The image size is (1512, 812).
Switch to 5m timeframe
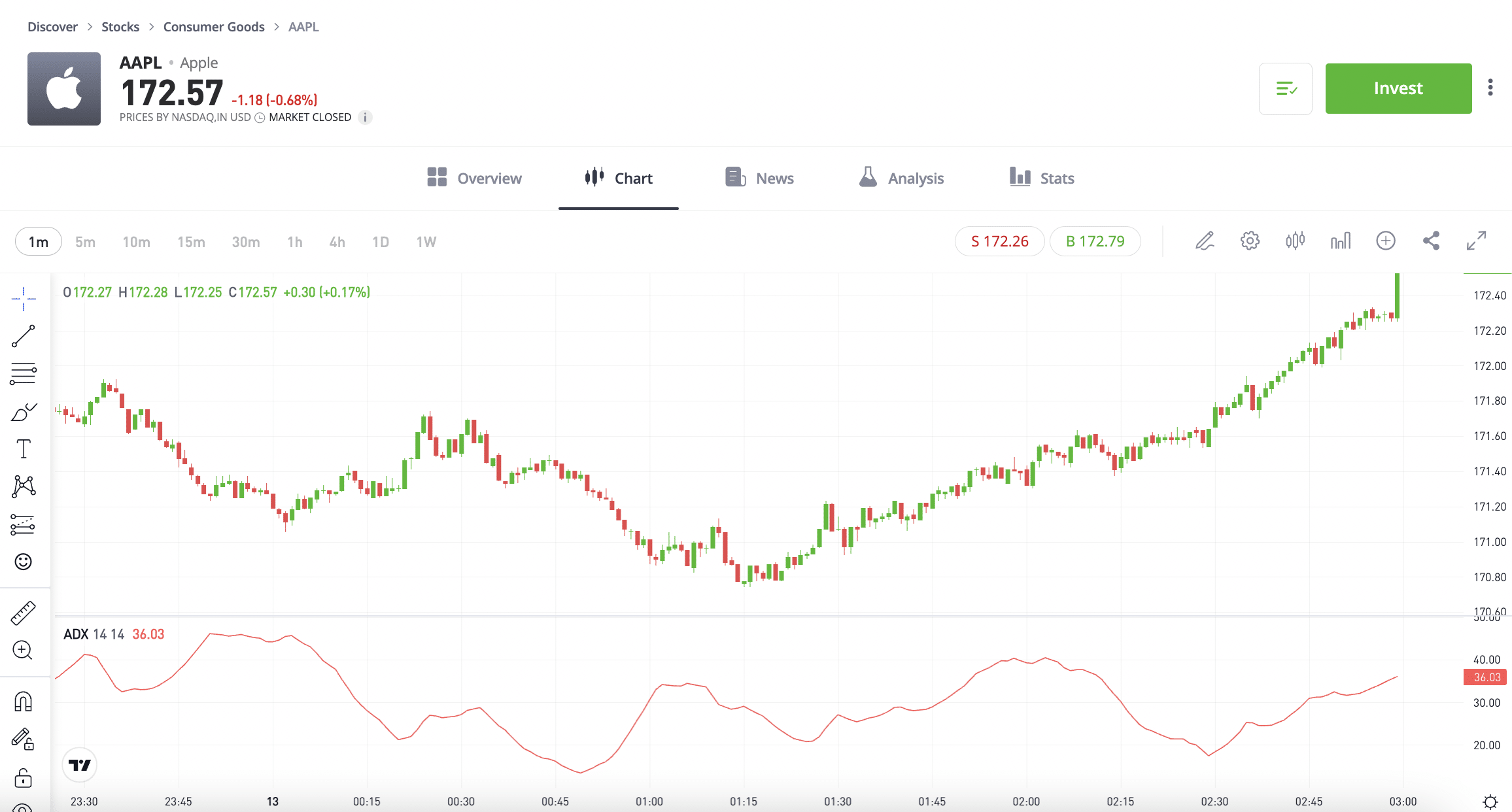click(85, 242)
